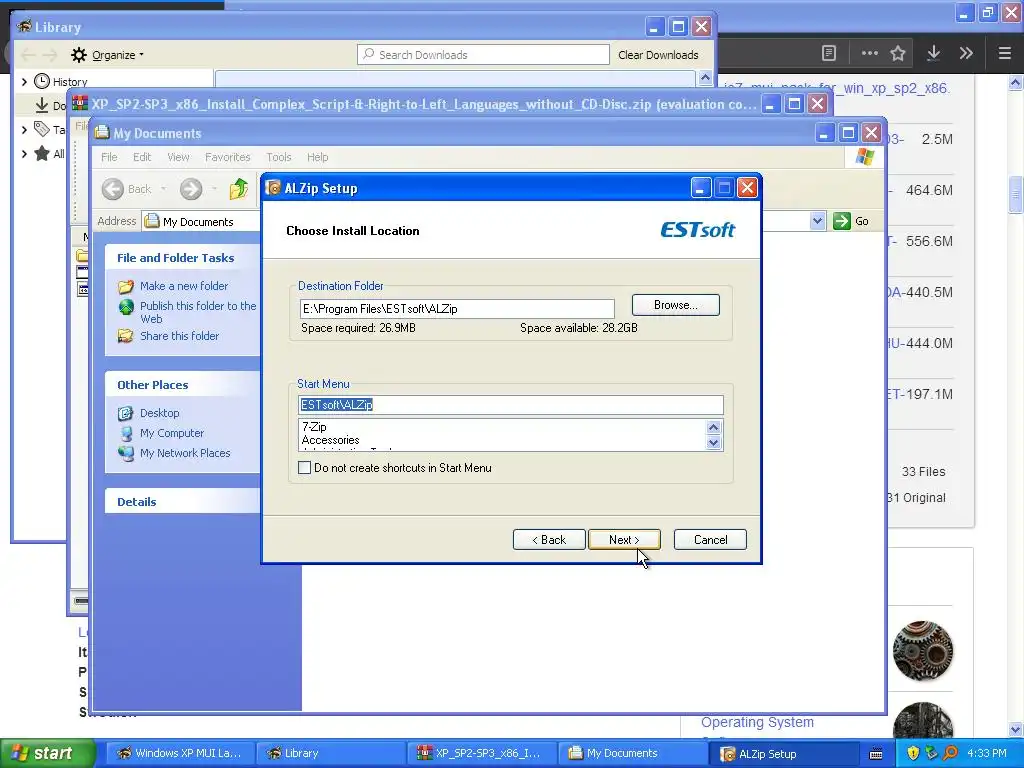Click the Share this folder icon
Image resolution: width=1024 pixels, height=768 pixels.
(x=125, y=336)
